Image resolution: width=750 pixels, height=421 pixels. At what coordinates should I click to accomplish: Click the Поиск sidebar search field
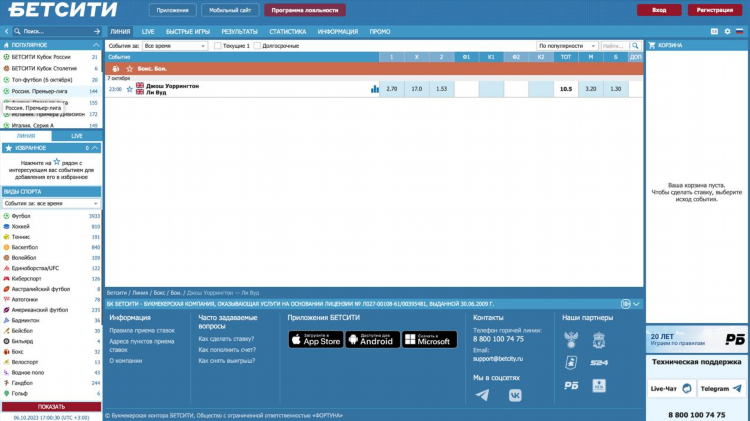(x=56, y=31)
